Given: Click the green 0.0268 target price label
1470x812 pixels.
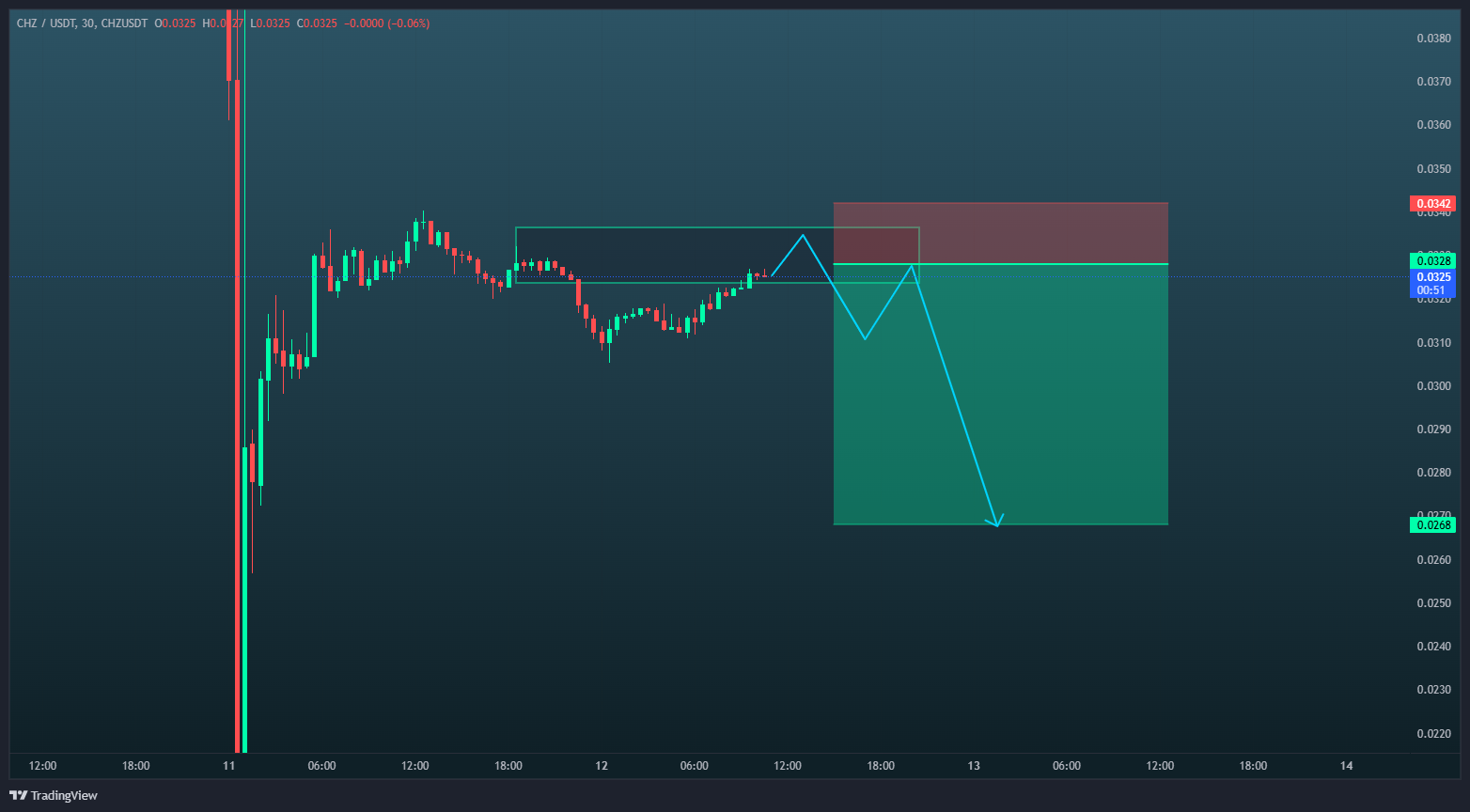Looking at the screenshot, I should (x=1431, y=524).
